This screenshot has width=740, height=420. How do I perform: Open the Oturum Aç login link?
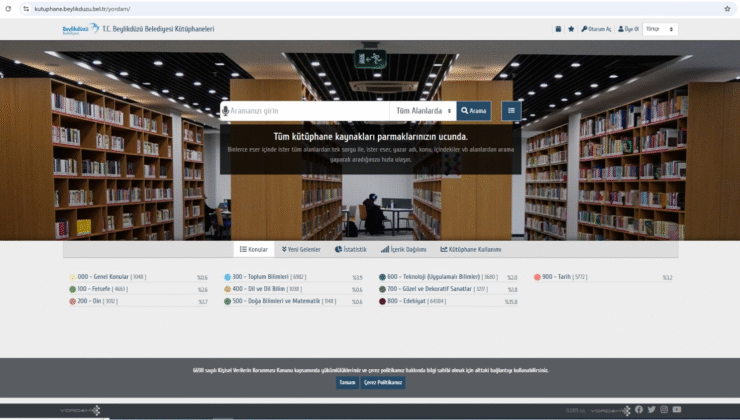click(596, 29)
